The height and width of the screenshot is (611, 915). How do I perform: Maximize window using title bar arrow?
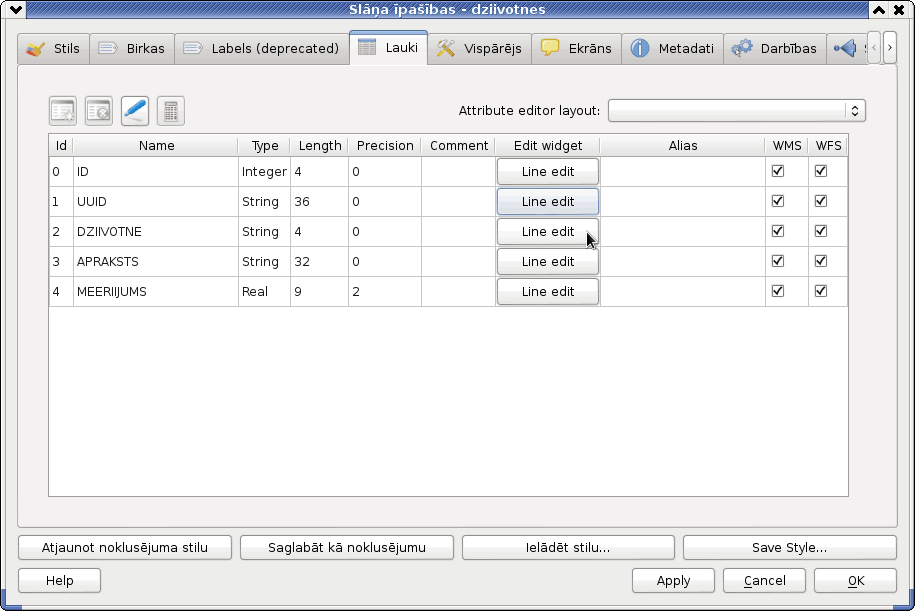(879, 9)
